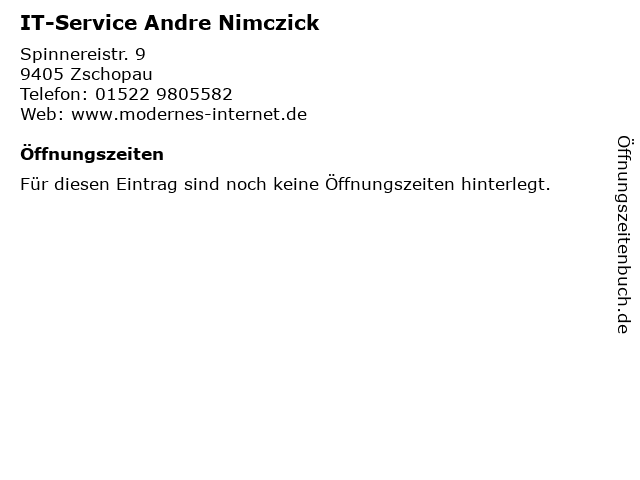Click the postal code 9405
The height and width of the screenshot is (480, 640).
pyautogui.click(x=42, y=74)
